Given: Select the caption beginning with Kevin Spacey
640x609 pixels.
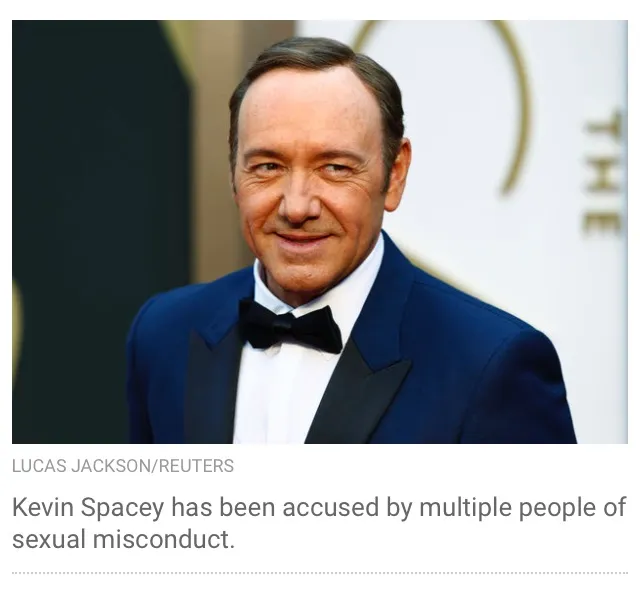Looking at the screenshot, I should click(x=319, y=523).
